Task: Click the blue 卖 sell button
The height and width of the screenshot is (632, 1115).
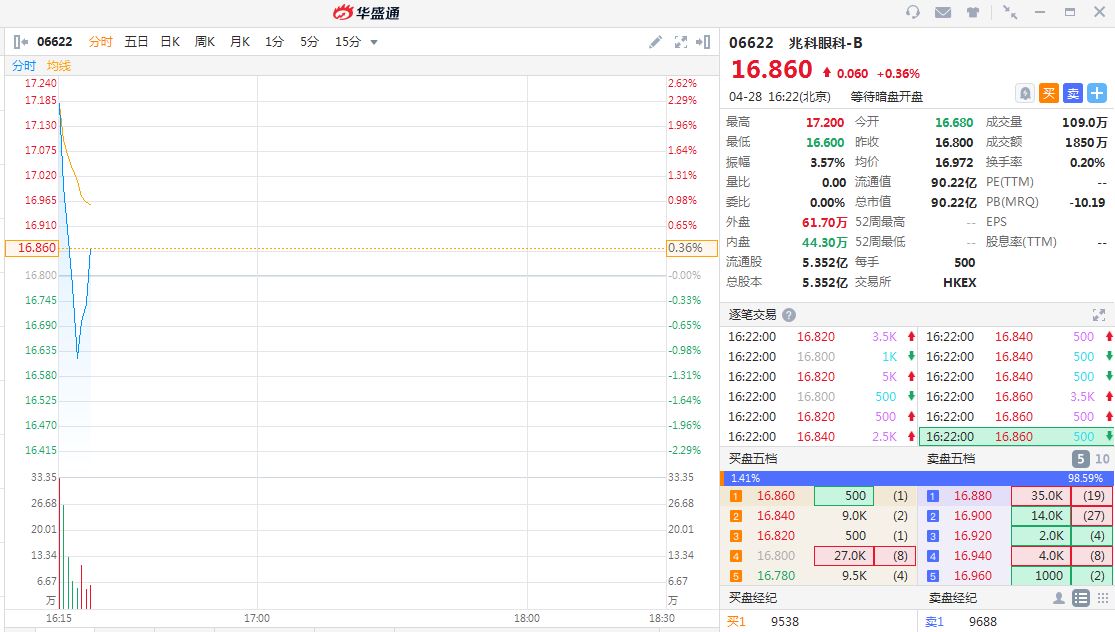Action: click(1073, 93)
